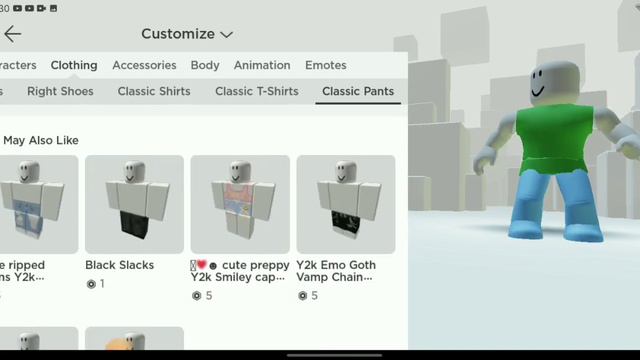This screenshot has width=640, height=360.
Task: Tap the back arrow icon
Action: (x=12, y=34)
